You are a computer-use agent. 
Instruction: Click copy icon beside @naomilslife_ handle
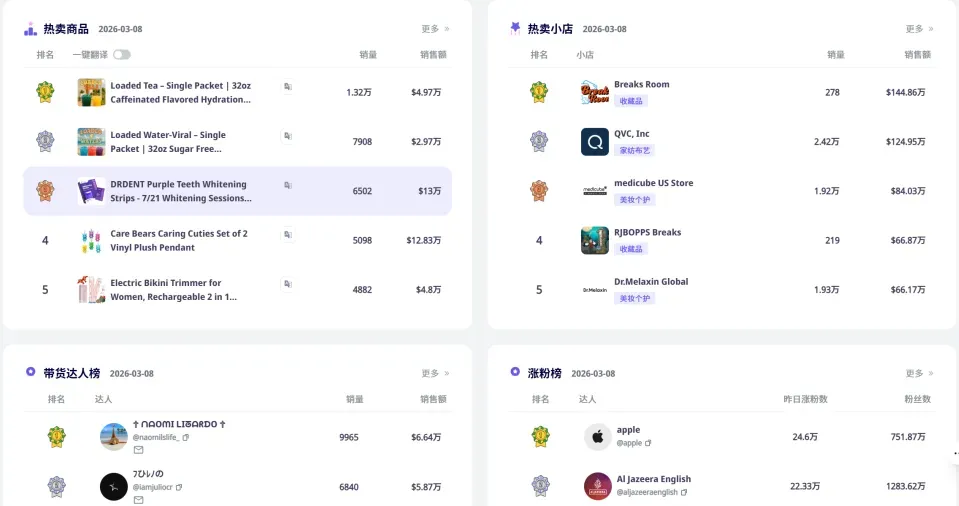[x=186, y=437]
